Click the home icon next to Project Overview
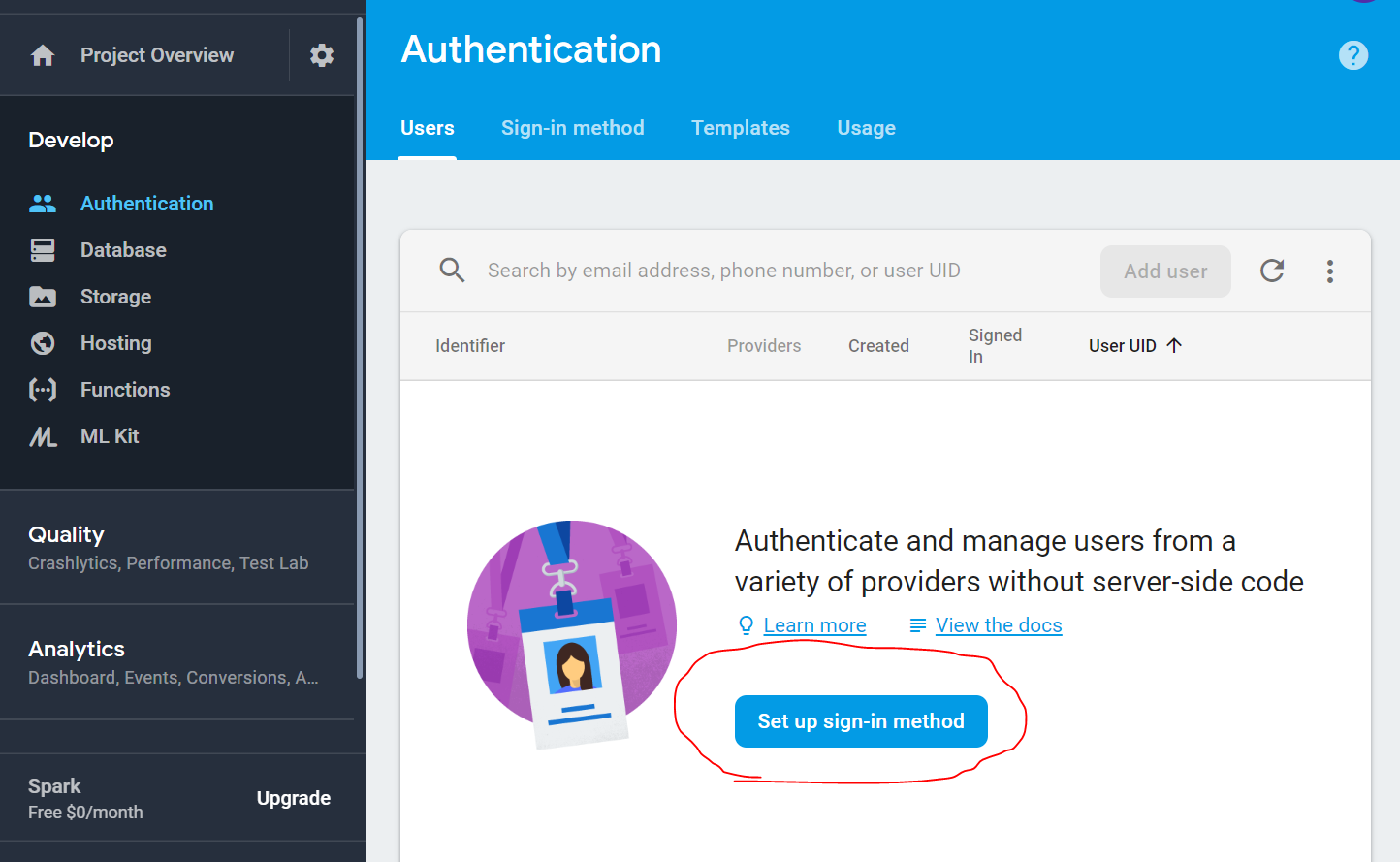Viewport: 1400px width, 862px height. (43, 55)
